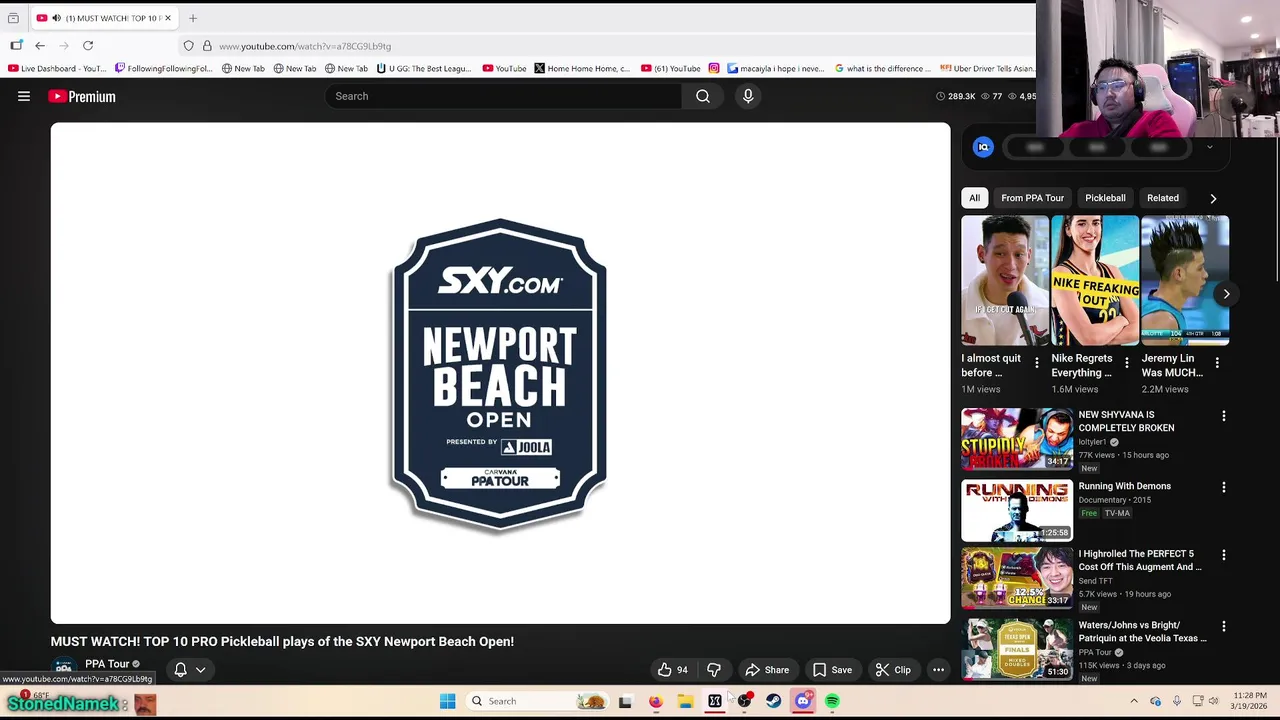Open the options menu for the NEW SHYVANA video

1223,416
